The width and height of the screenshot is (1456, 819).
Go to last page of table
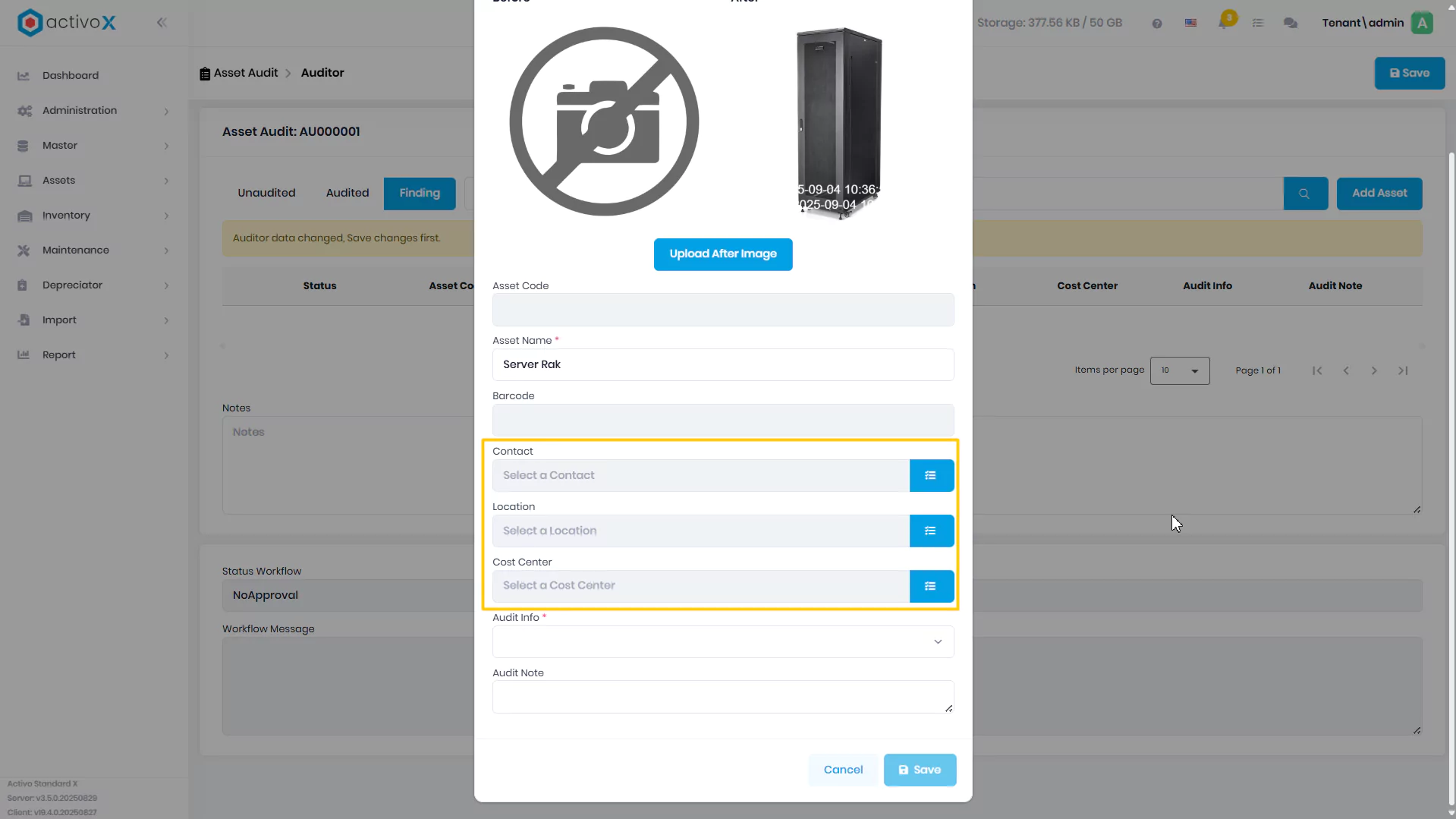(x=1403, y=370)
